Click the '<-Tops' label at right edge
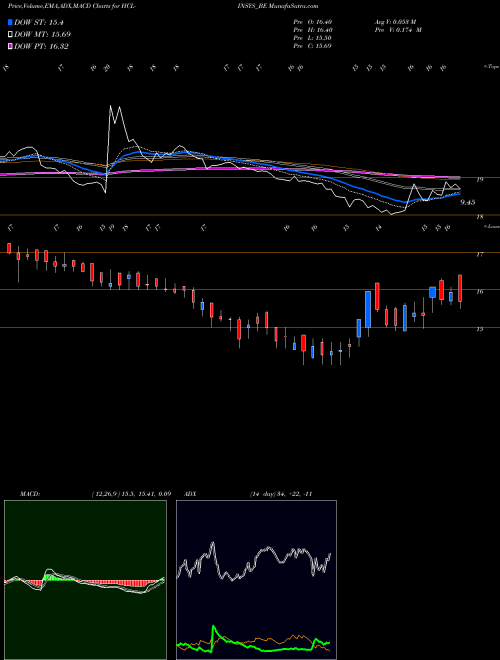Viewport: 500px width, 660px height. point(491,67)
